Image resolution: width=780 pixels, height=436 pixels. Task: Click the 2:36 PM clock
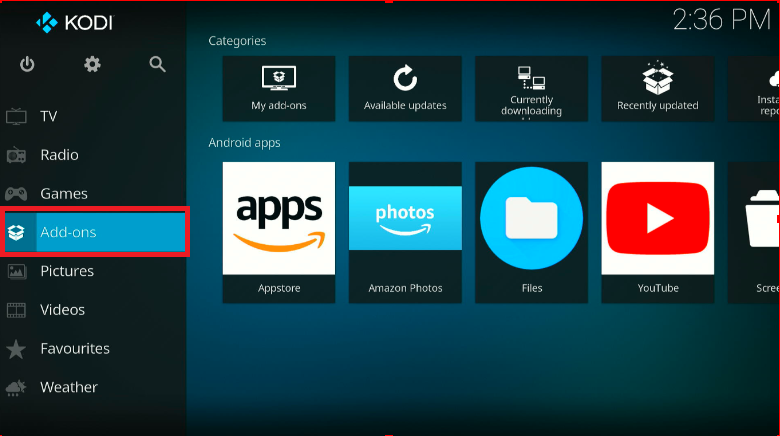(722, 20)
